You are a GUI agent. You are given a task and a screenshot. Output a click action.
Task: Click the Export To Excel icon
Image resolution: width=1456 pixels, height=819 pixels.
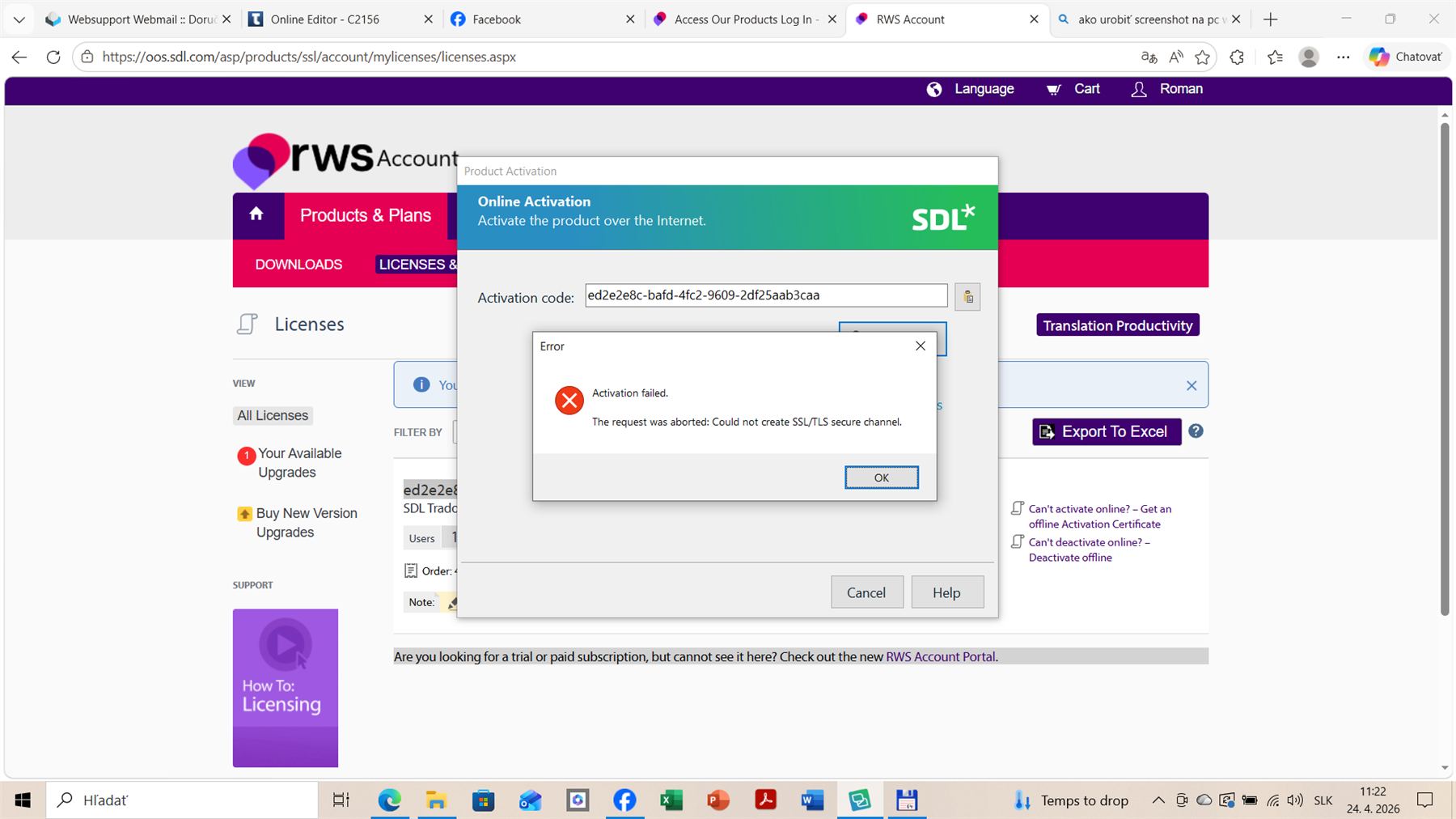(x=1047, y=431)
